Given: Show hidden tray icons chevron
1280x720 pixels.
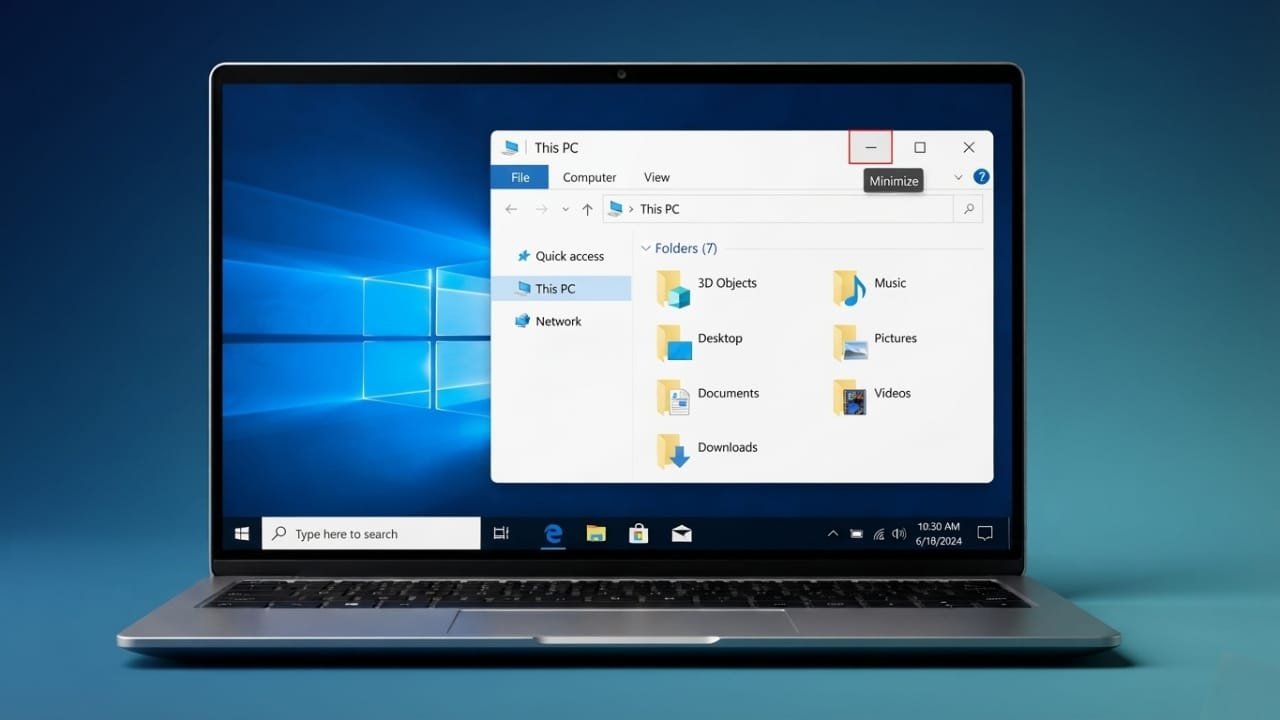Looking at the screenshot, I should [x=832, y=534].
